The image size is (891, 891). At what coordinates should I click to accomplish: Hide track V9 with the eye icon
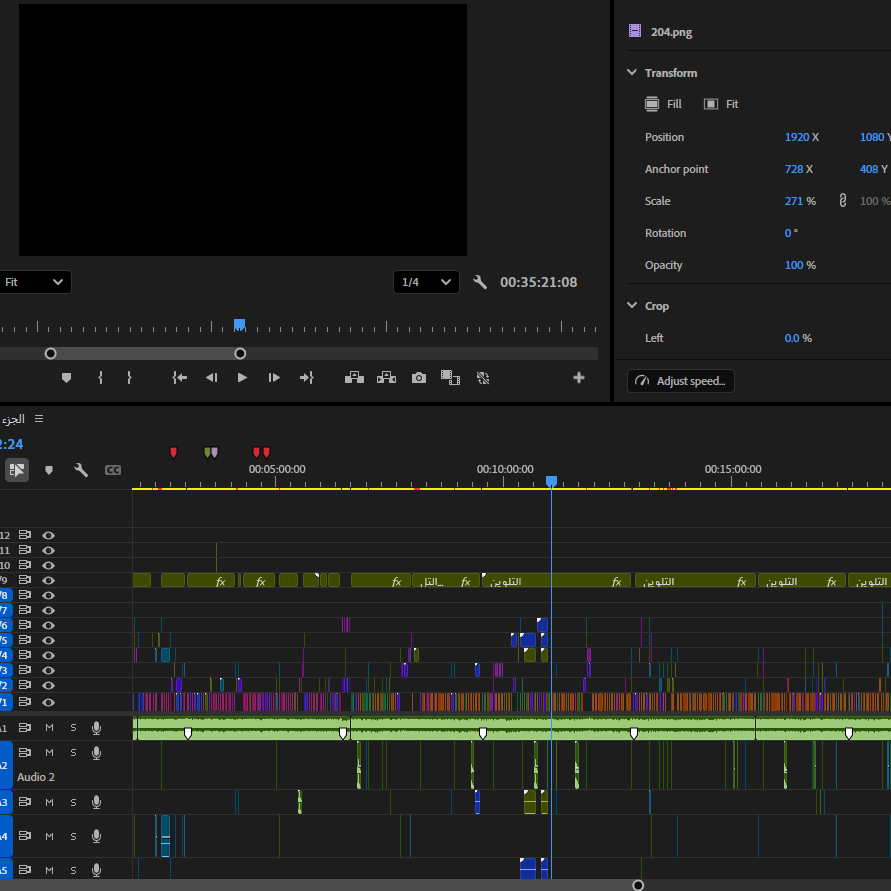point(48,580)
